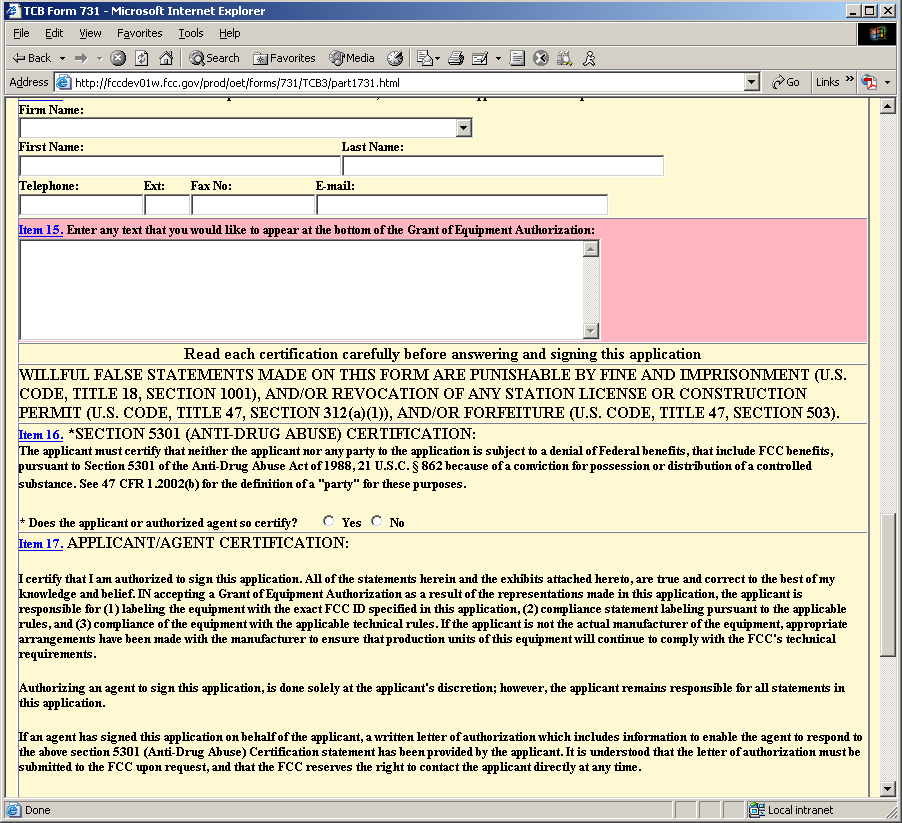902x823 pixels.
Task: Click the page scrollbar up arrow
Action: [888, 106]
